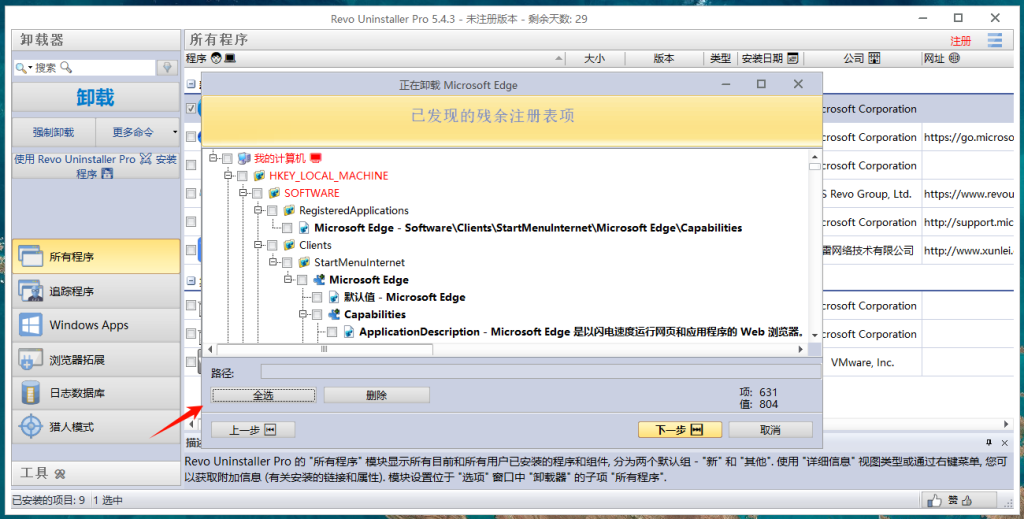Click 取消 to cancel the uninstall dialog
The height and width of the screenshot is (519, 1024).
point(771,430)
